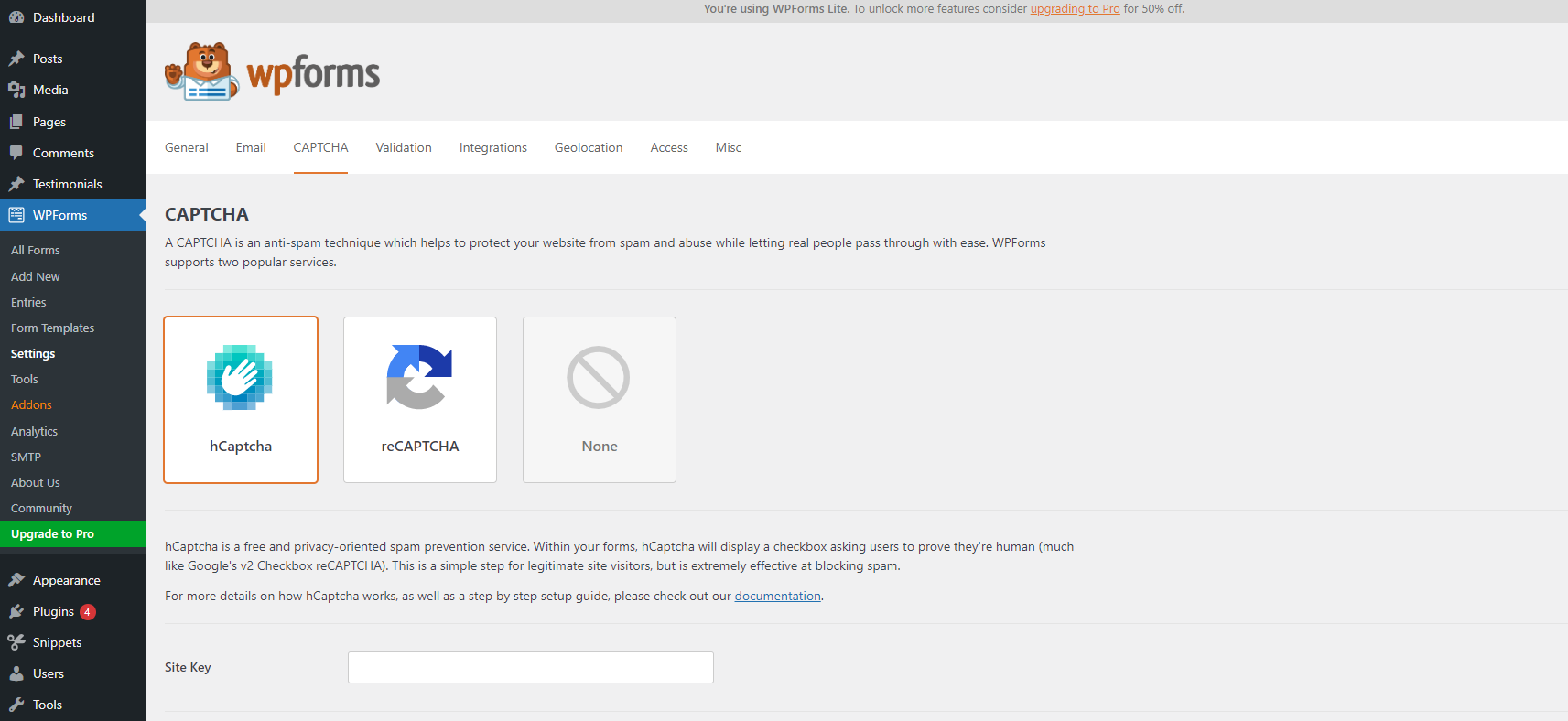Open the SMTP submenu item
The width and height of the screenshot is (1568, 721).
[x=27, y=457]
